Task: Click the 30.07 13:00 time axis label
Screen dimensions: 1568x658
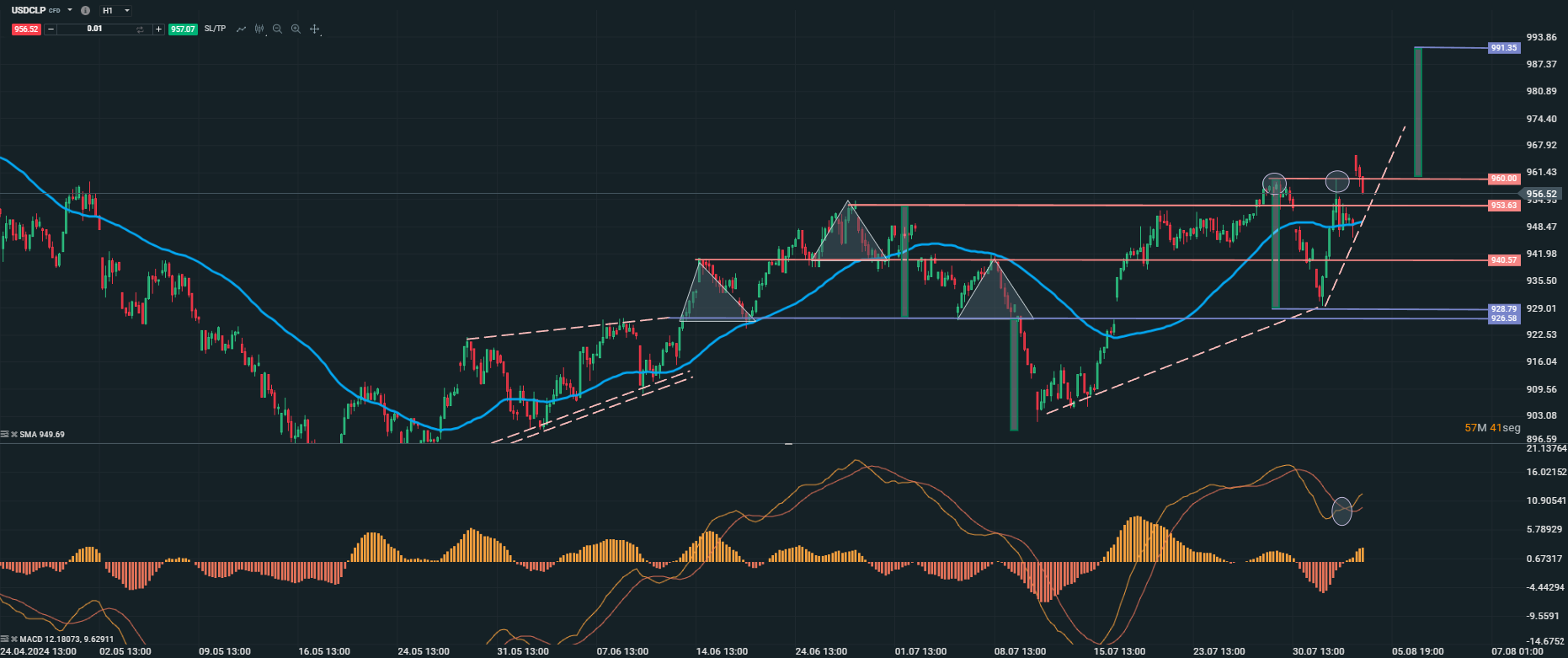Action: pyautogui.click(x=1318, y=651)
